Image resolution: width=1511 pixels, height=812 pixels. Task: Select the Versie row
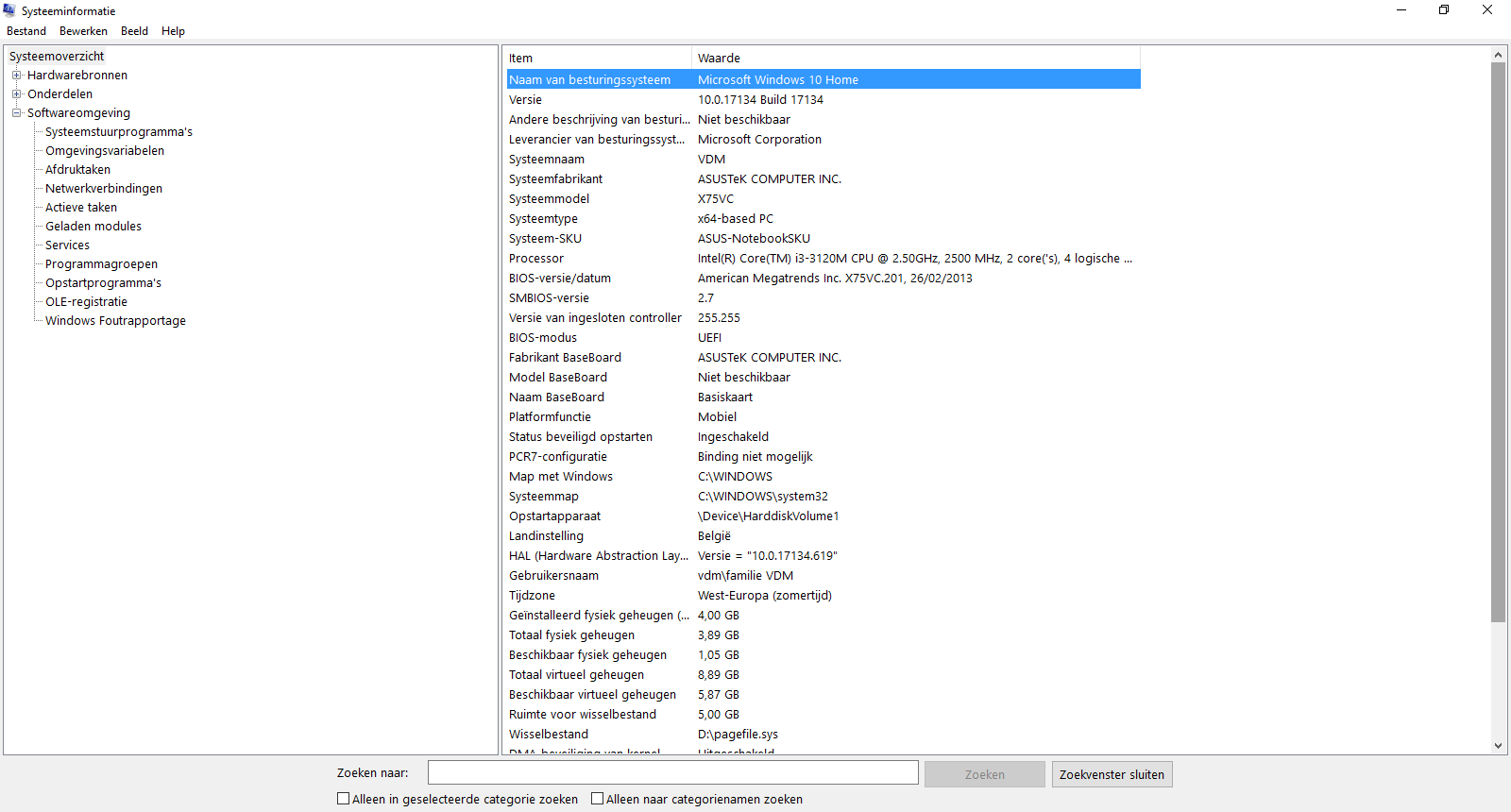point(823,100)
